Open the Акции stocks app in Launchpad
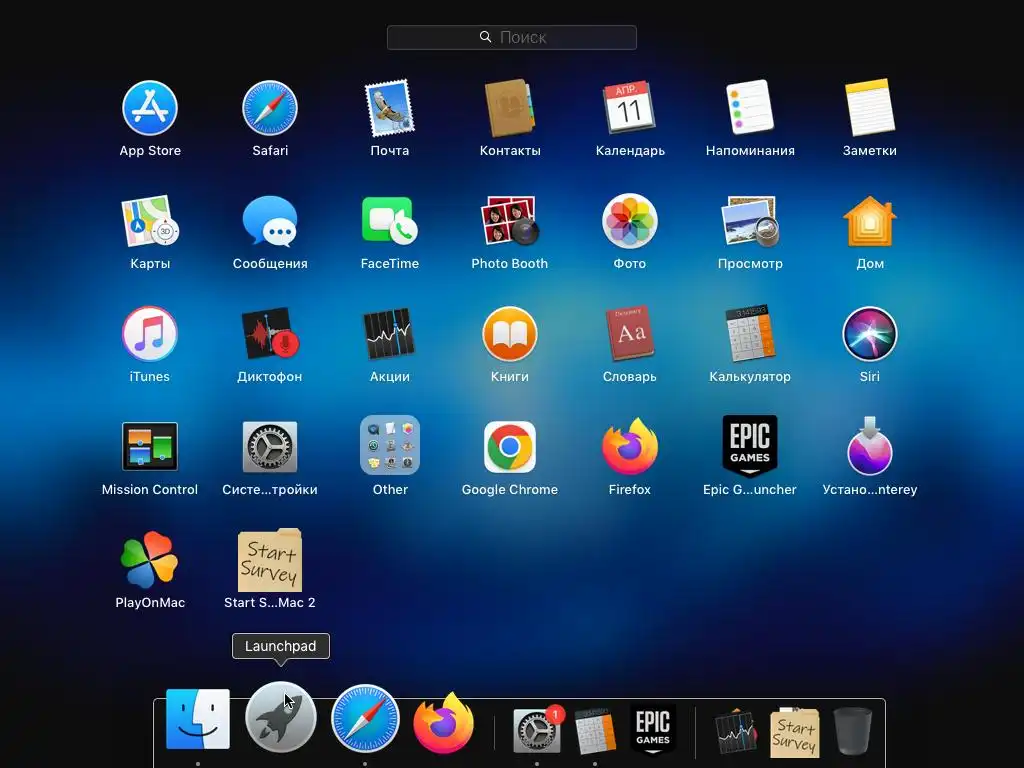 click(x=390, y=334)
